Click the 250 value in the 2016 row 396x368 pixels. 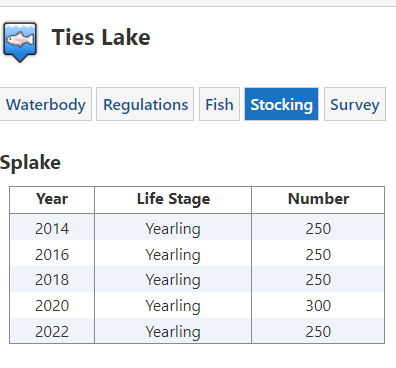click(318, 254)
